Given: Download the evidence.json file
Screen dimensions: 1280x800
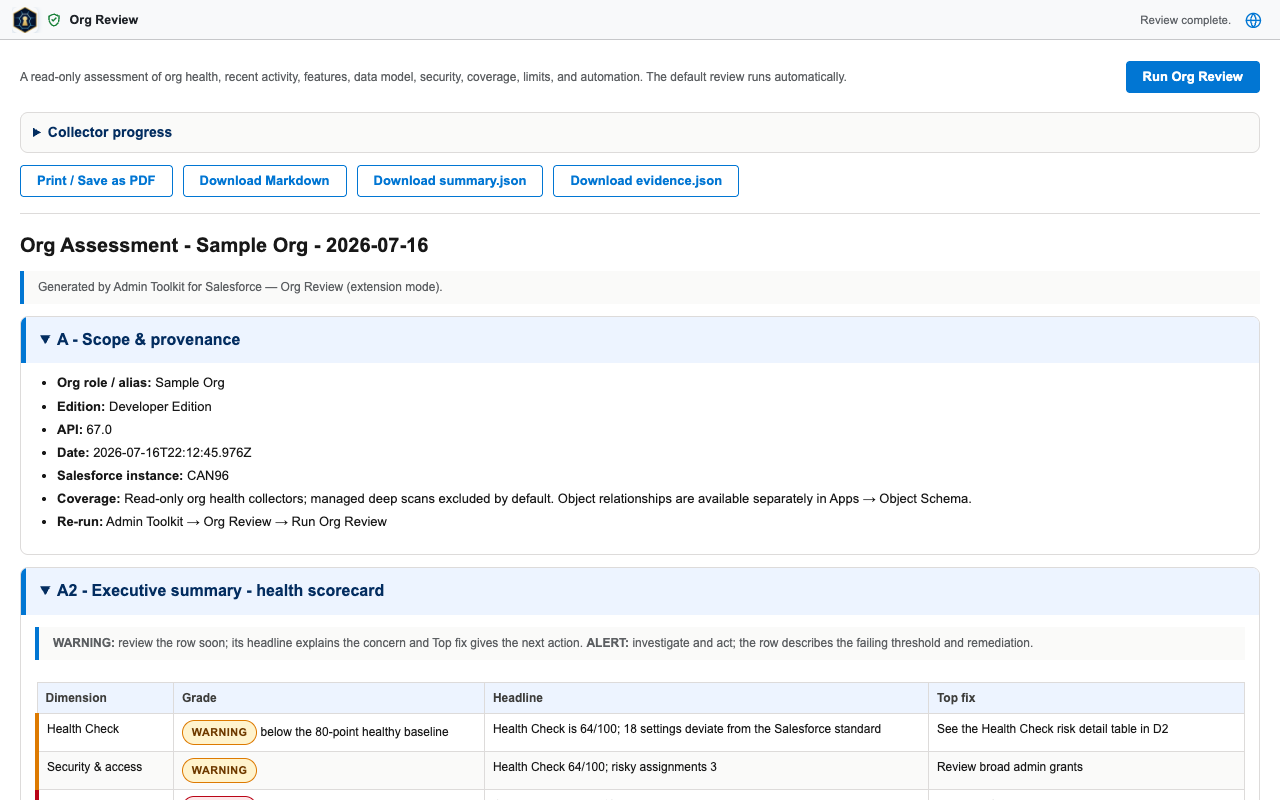Looking at the screenshot, I should coord(646,181).
